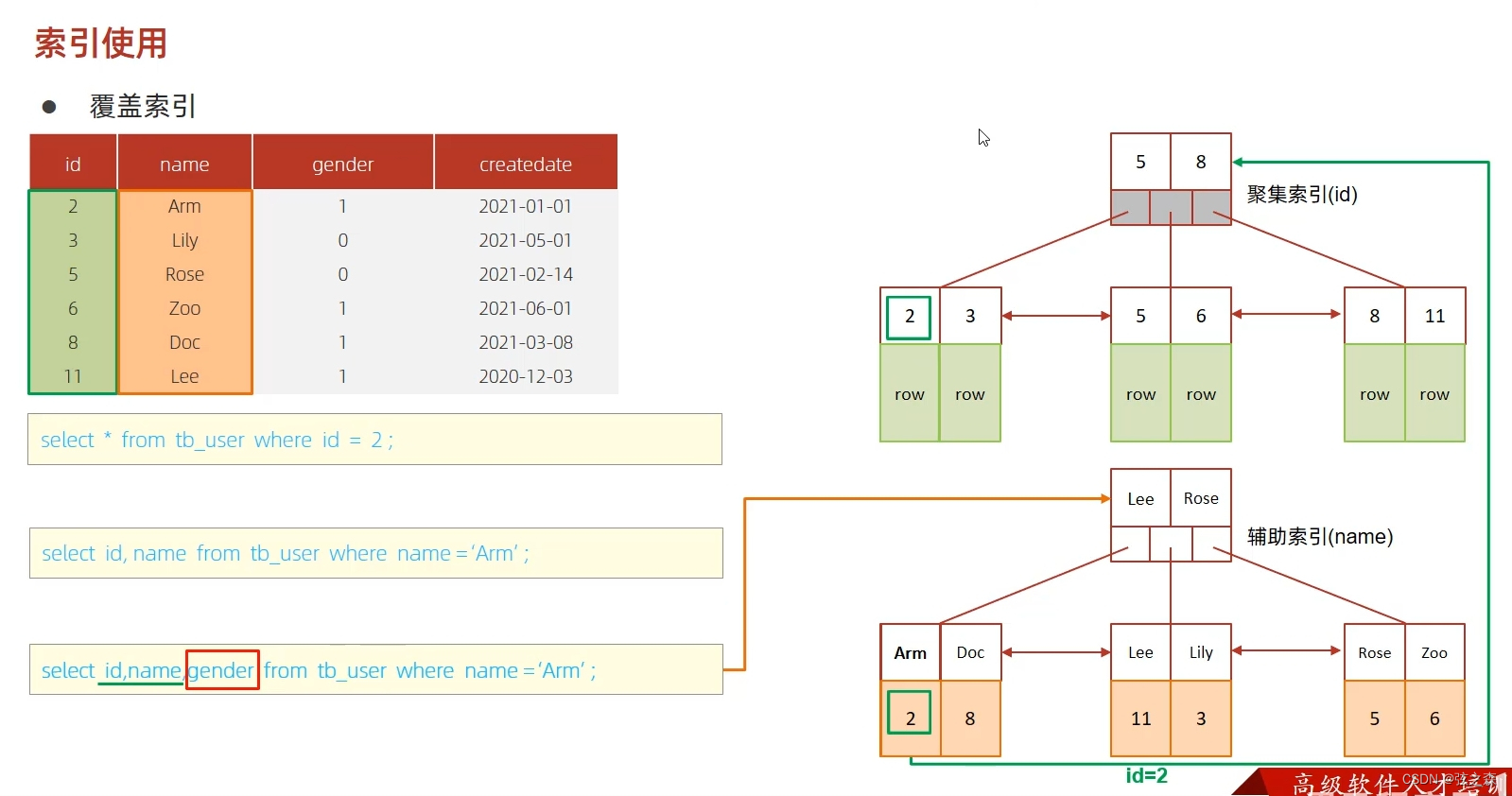Image resolution: width=1512 pixels, height=796 pixels.
Task: Select the createdate column header
Action: click(x=526, y=164)
